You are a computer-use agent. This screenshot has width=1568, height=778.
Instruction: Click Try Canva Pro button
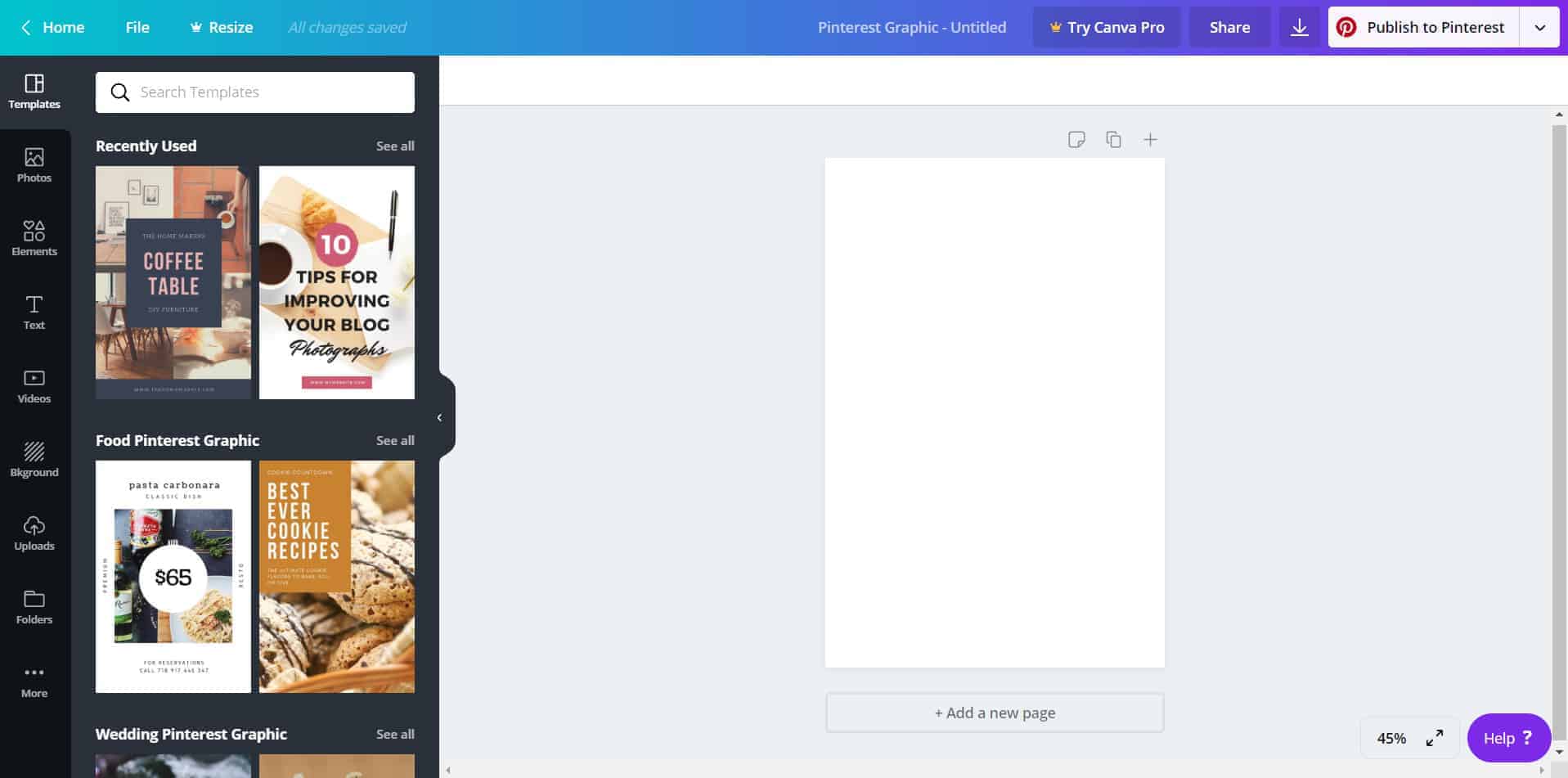[x=1107, y=27]
